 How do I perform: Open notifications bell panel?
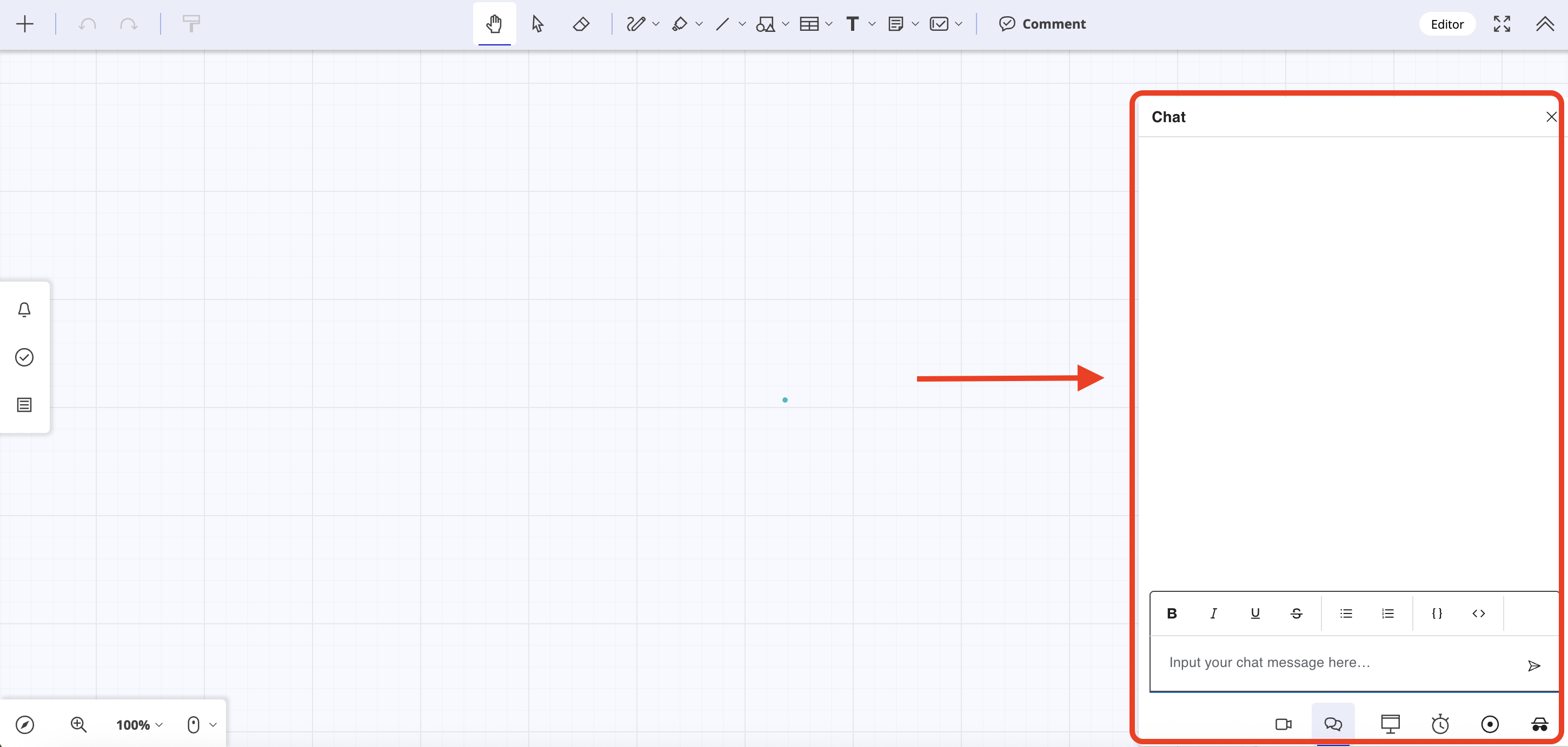[24, 310]
